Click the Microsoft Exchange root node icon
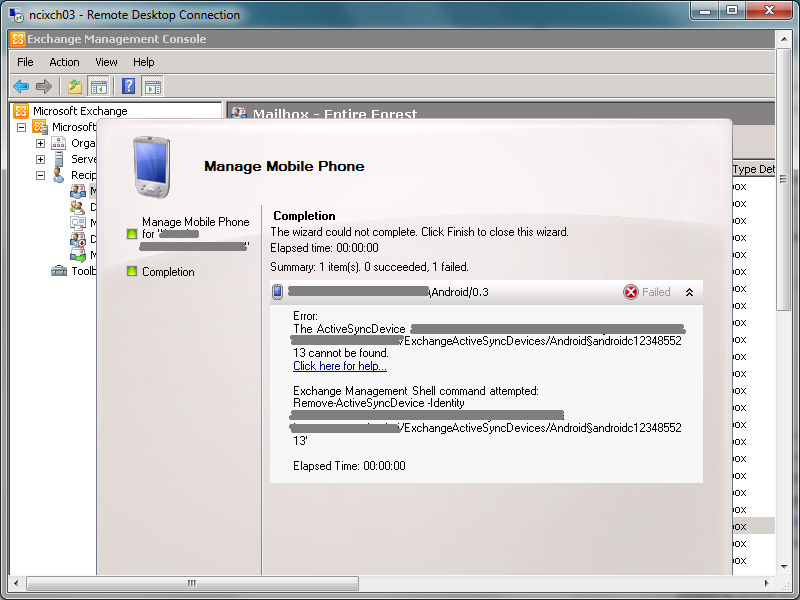Viewport: 800px width, 600px height. pos(21,111)
